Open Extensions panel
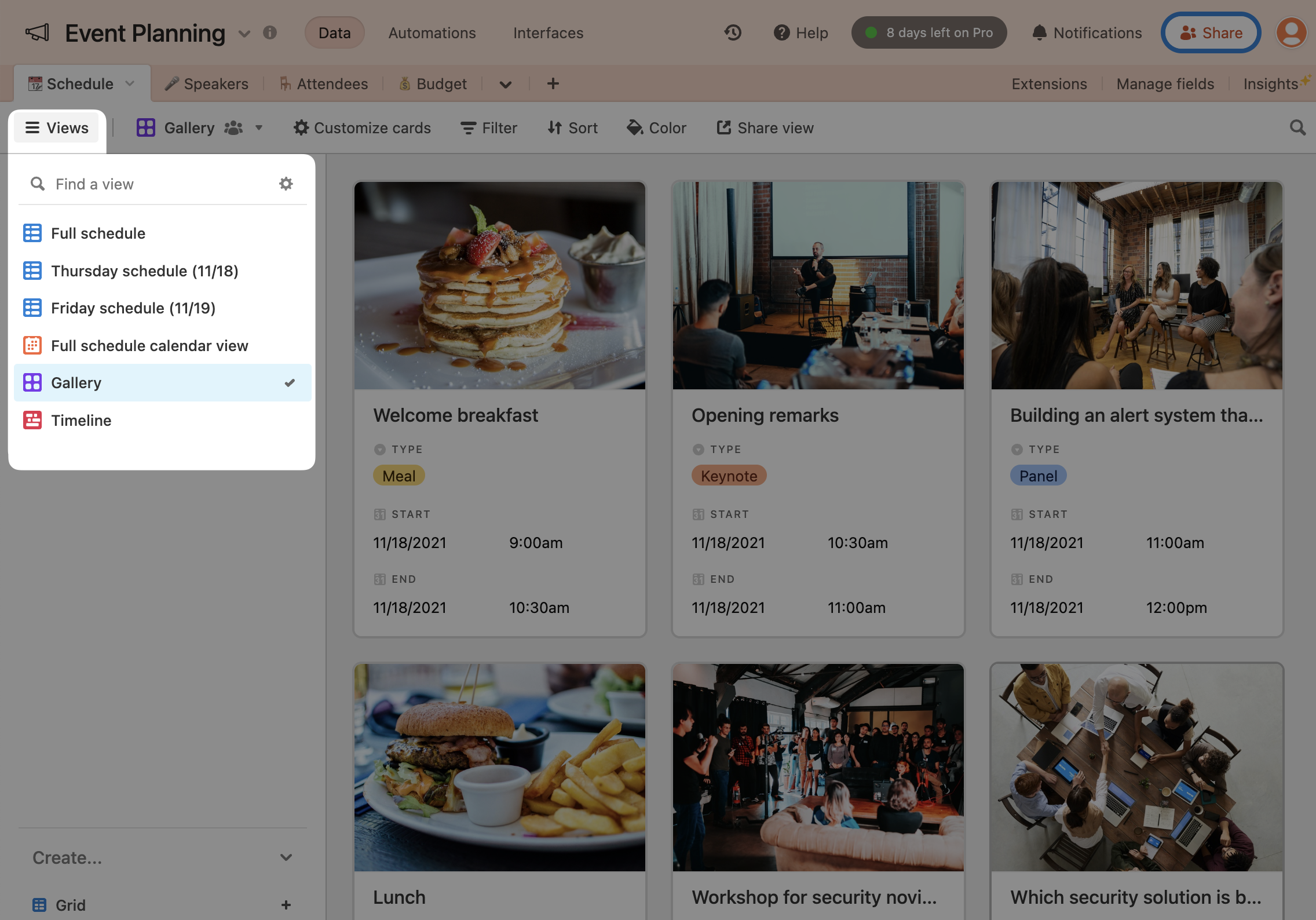The height and width of the screenshot is (920, 1316). pos(1049,83)
